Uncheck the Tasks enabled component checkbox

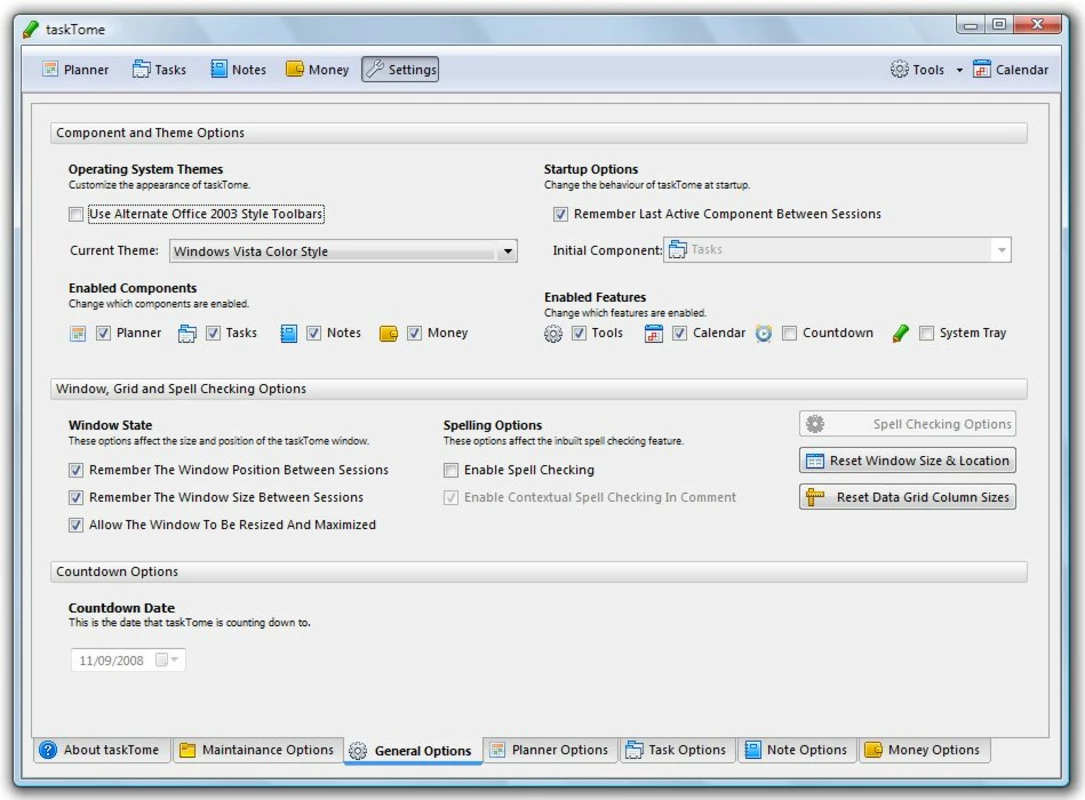213,334
